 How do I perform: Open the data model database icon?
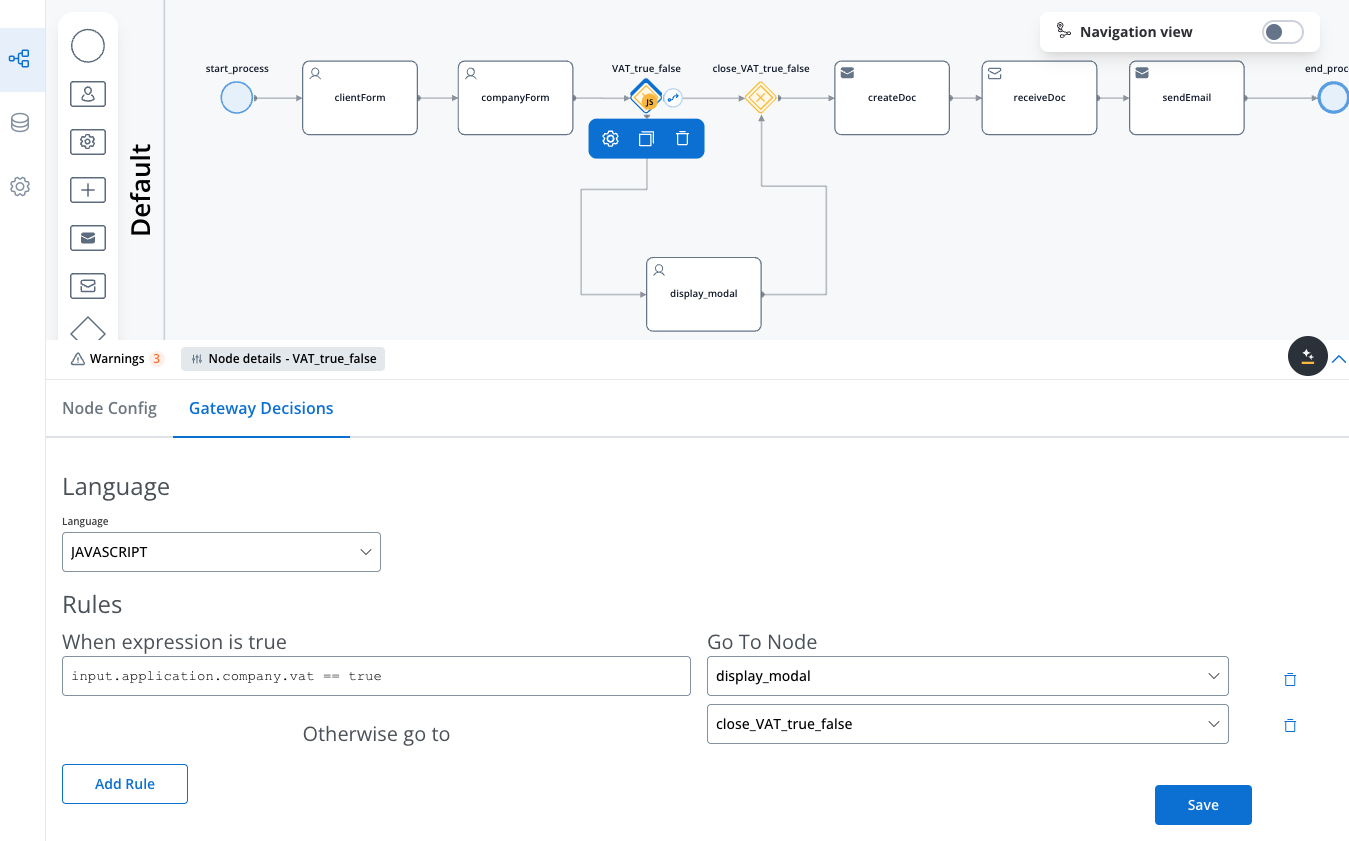tap(19, 123)
